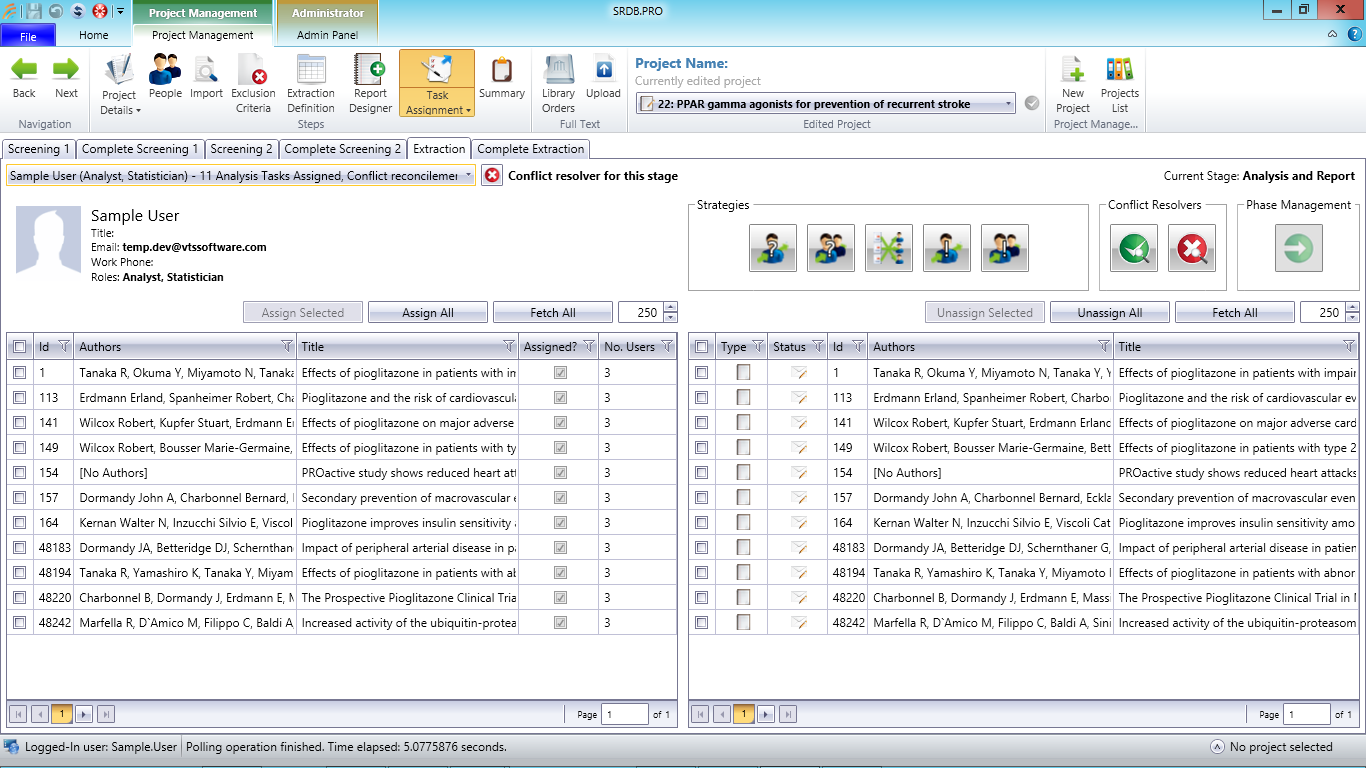1366x768 pixels.
Task: Launch the Report Designer
Action: (x=370, y=69)
